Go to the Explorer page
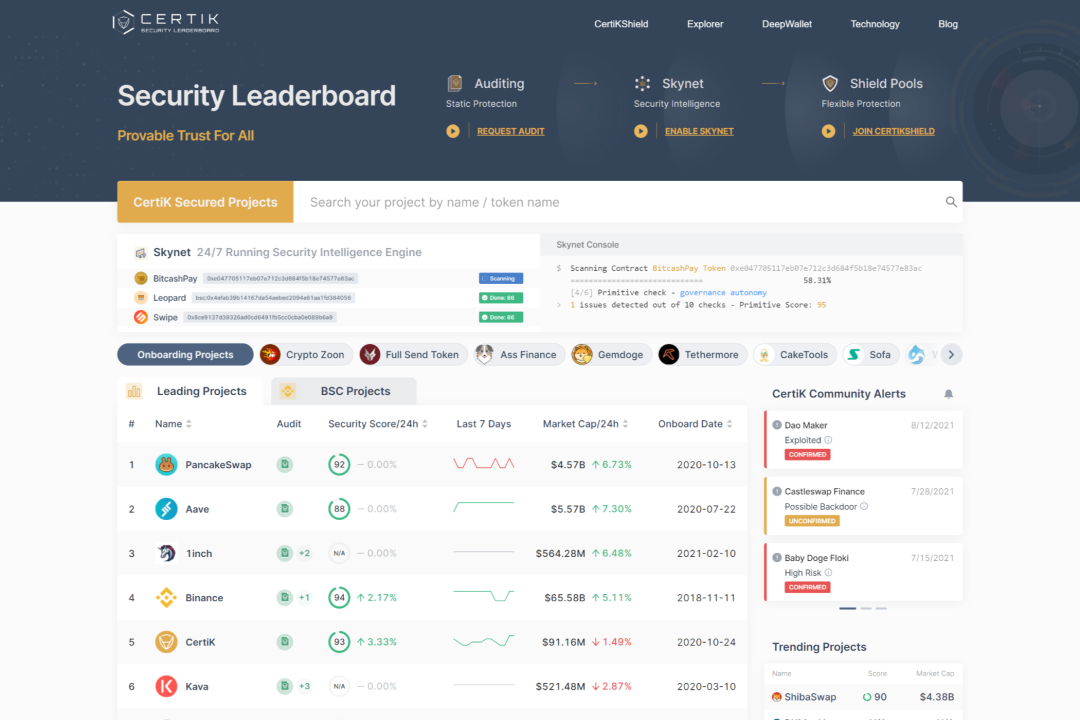Image resolution: width=1080 pixels, height=720 pixels. (x=705, y=24)
